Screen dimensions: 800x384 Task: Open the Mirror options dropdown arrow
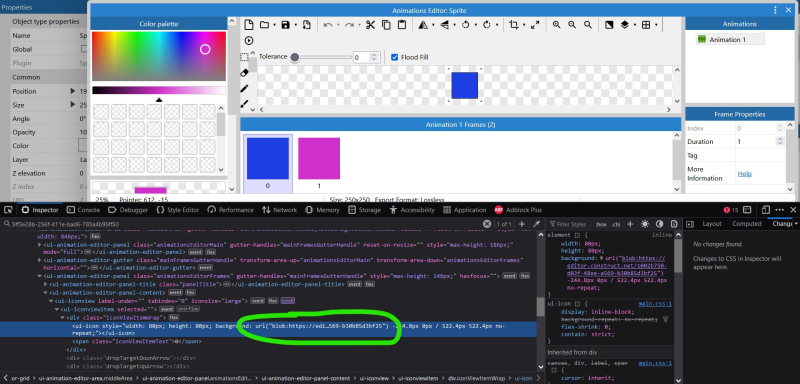tap(433, 25)
